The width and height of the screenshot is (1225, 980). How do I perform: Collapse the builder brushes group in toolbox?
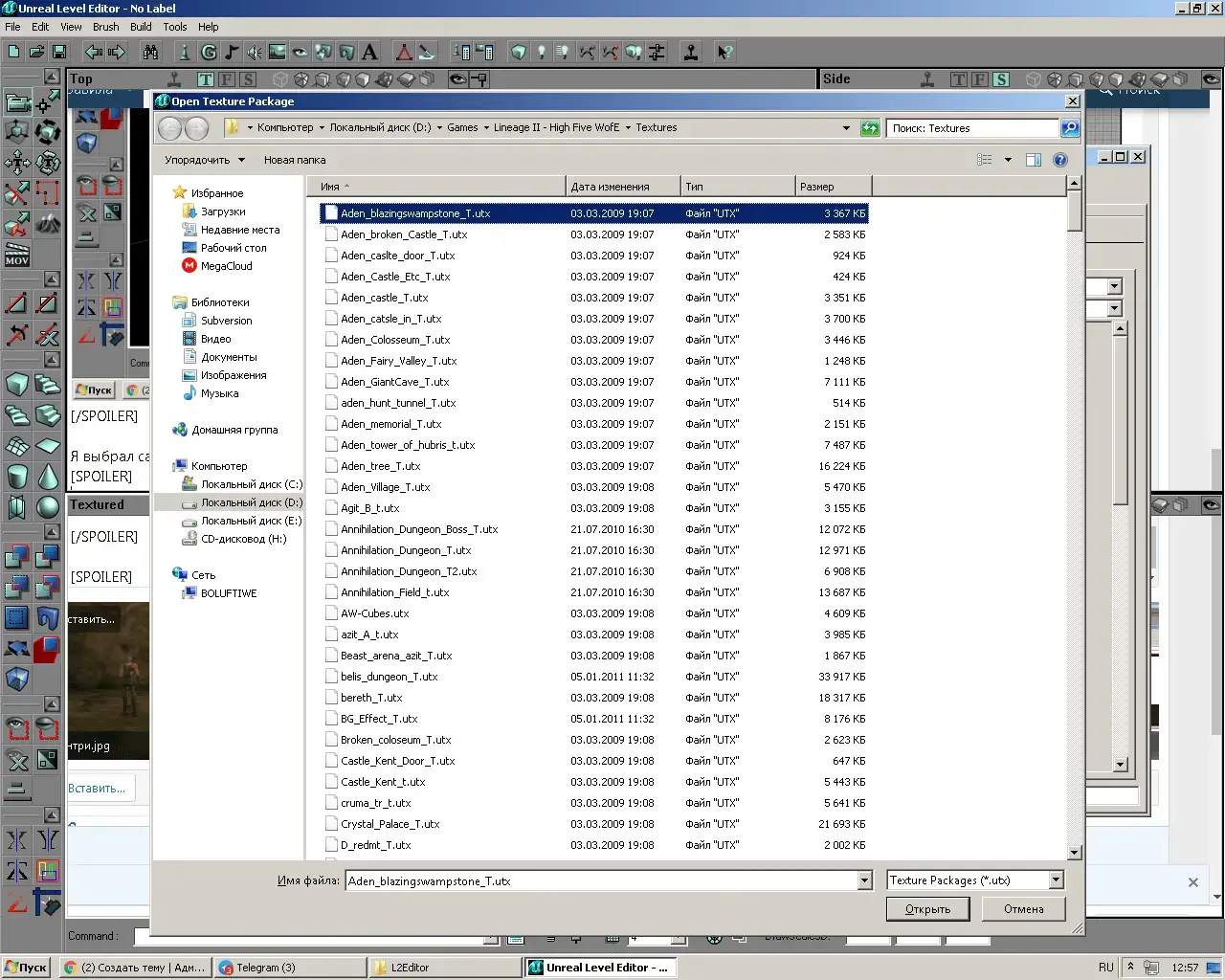coord(52,360)
